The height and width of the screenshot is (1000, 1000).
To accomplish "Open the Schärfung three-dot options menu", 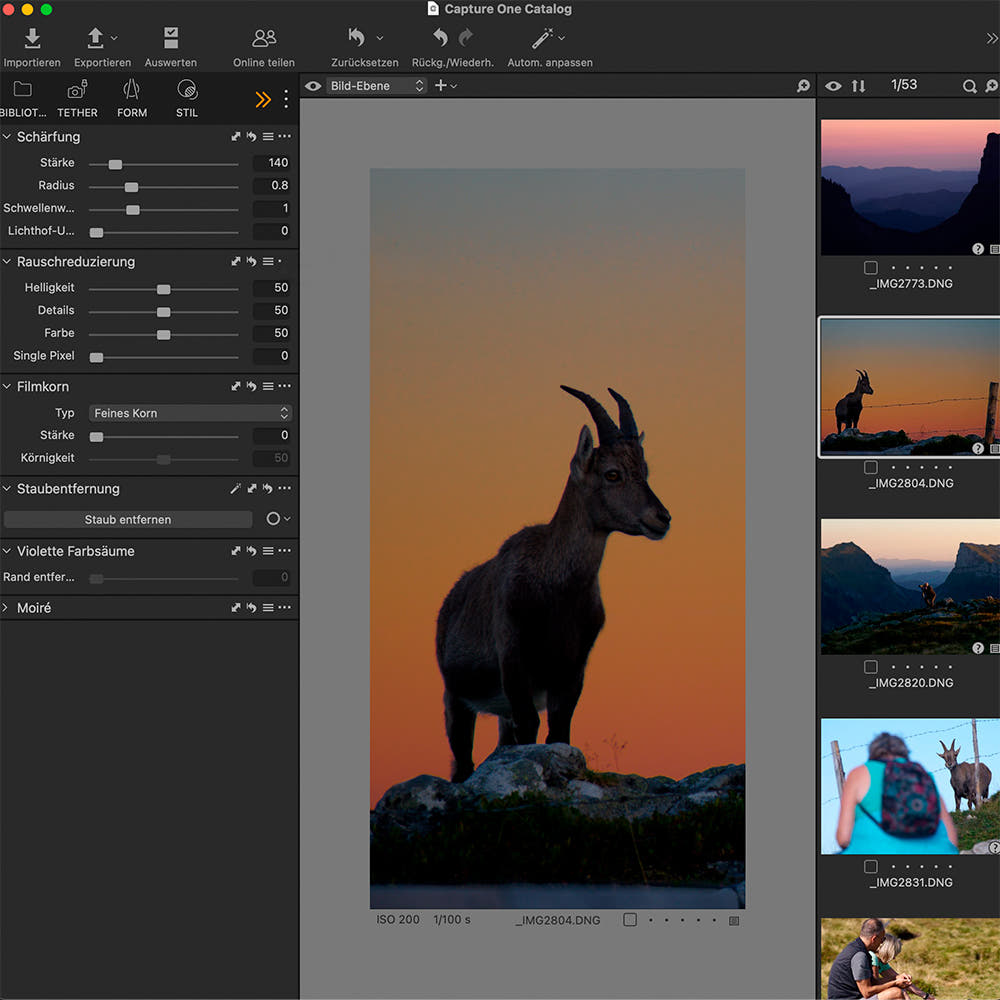I will (x=284, y=136).
